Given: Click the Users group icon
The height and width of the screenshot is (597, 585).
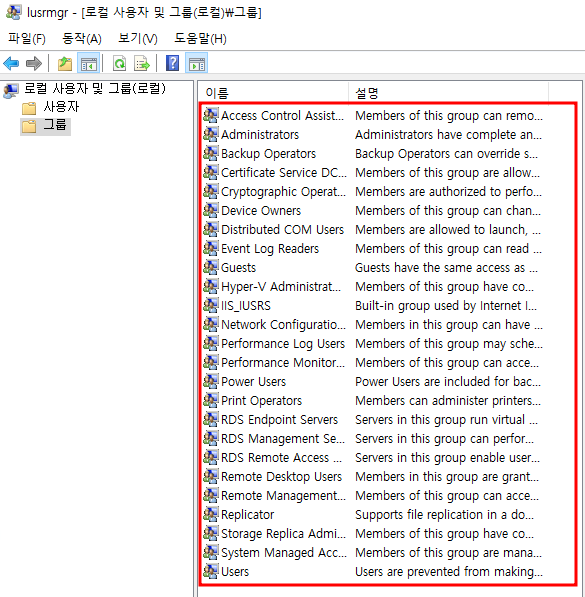Looking at the screenshot, I should click(x=211, y=571).
